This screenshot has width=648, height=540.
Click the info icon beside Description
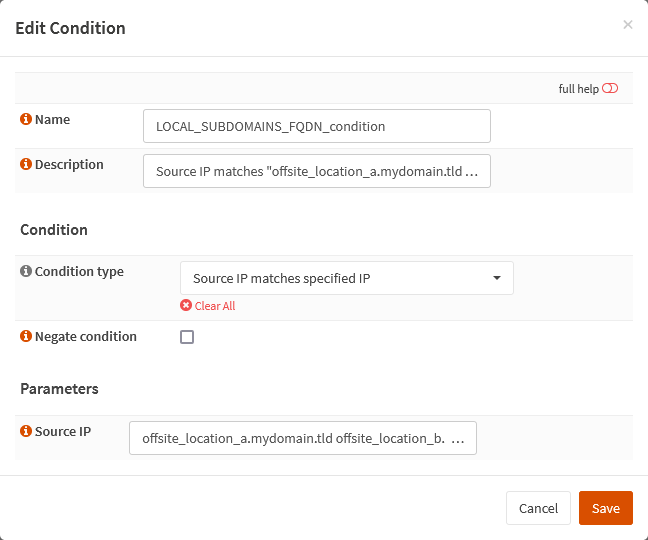[26, 165]
